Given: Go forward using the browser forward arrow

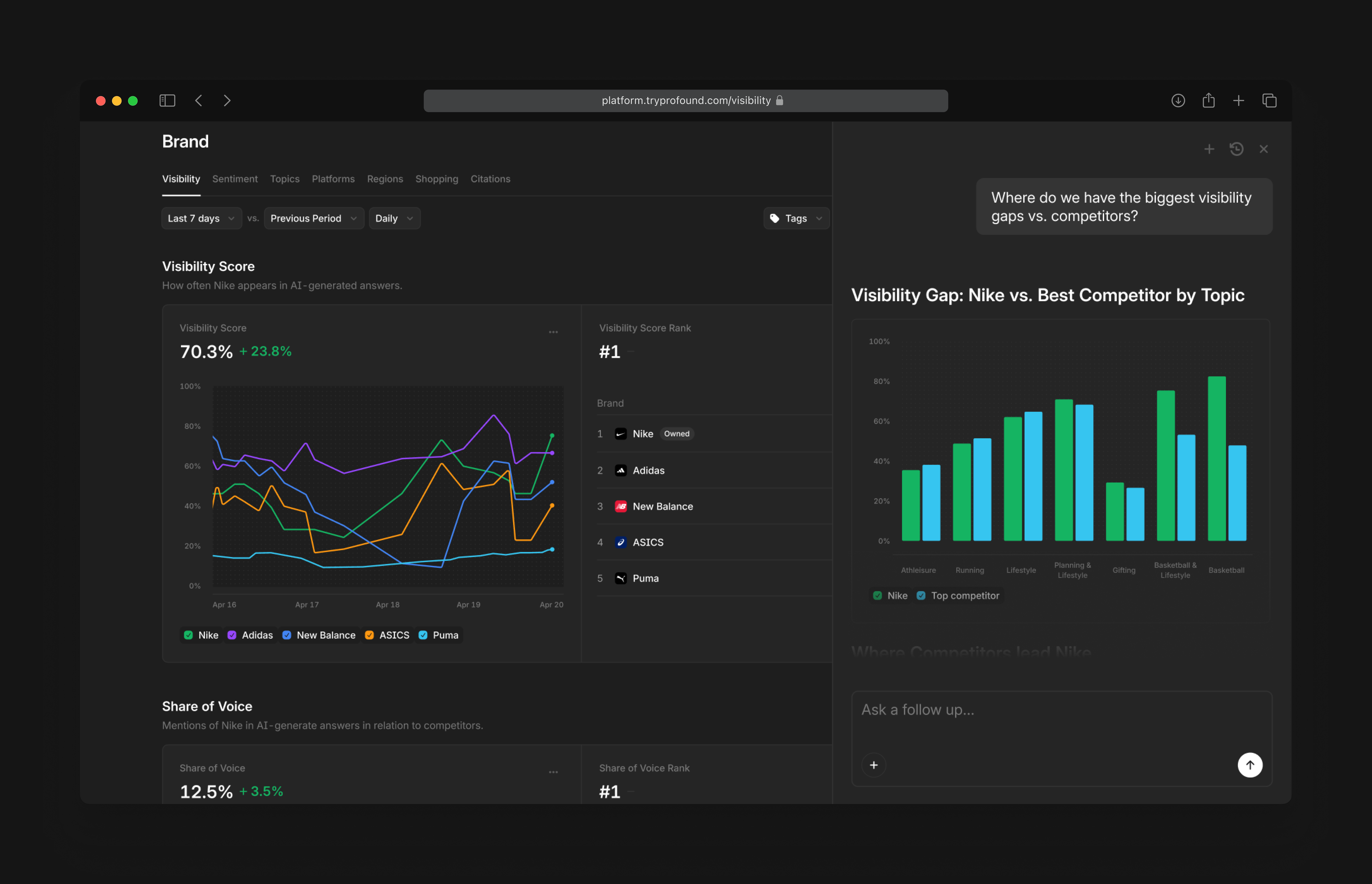Looking at the screenshot, I should (227, 100).
